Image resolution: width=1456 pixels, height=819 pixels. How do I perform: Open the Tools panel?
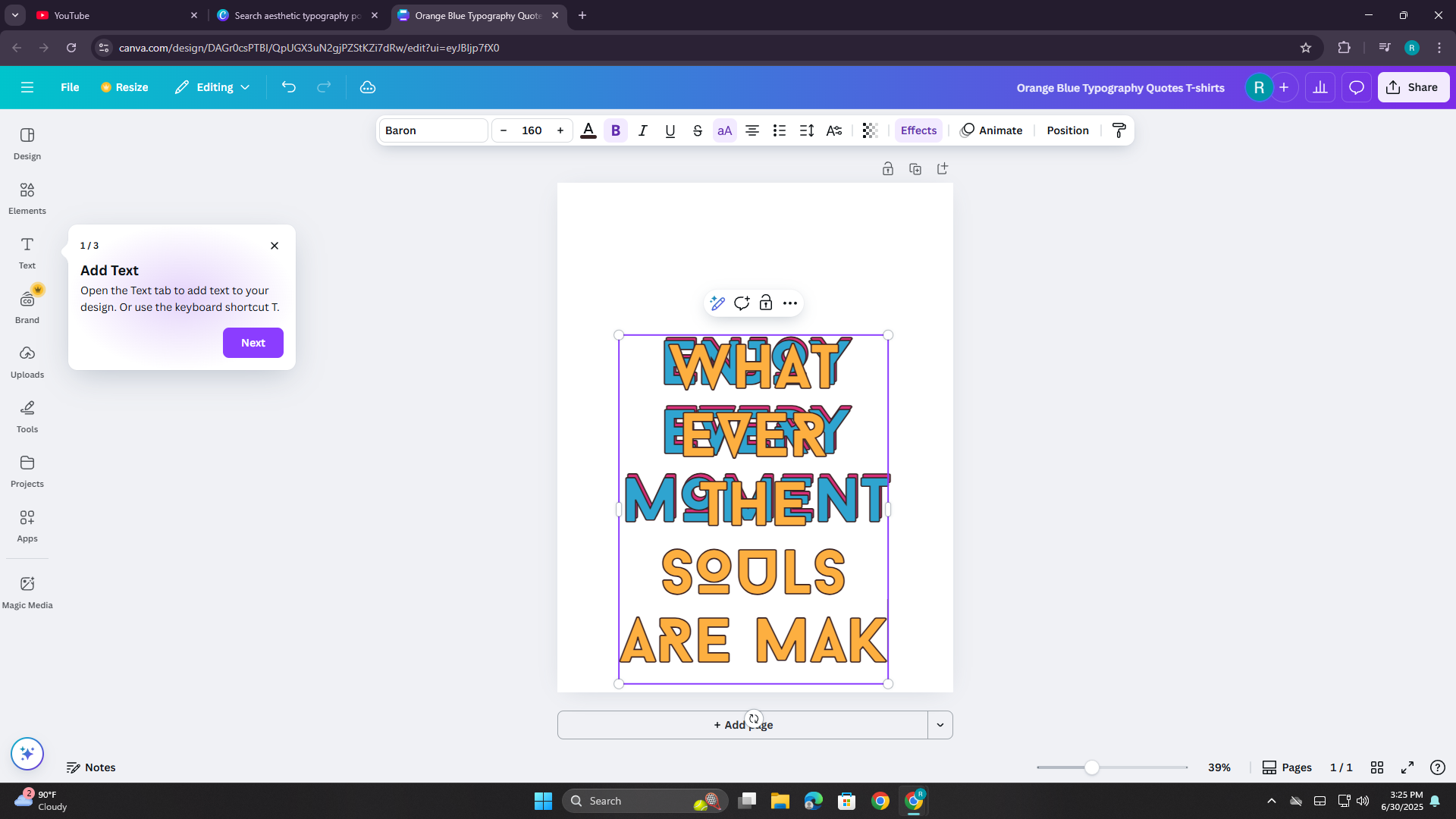[27, 416]
